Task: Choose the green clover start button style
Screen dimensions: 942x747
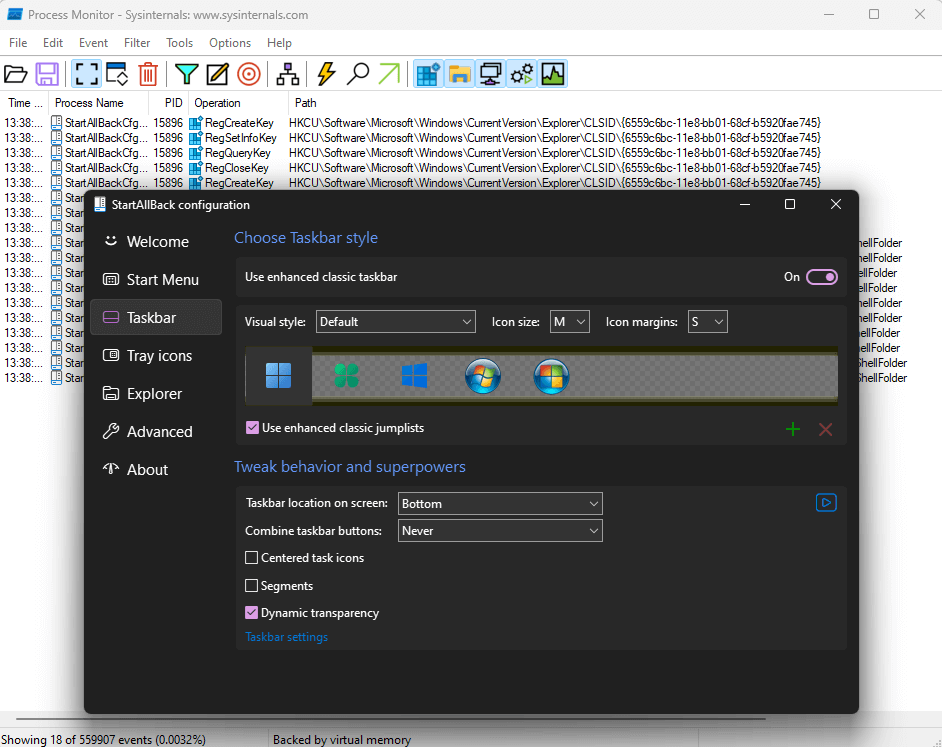Action: click(x=347, y=376)
